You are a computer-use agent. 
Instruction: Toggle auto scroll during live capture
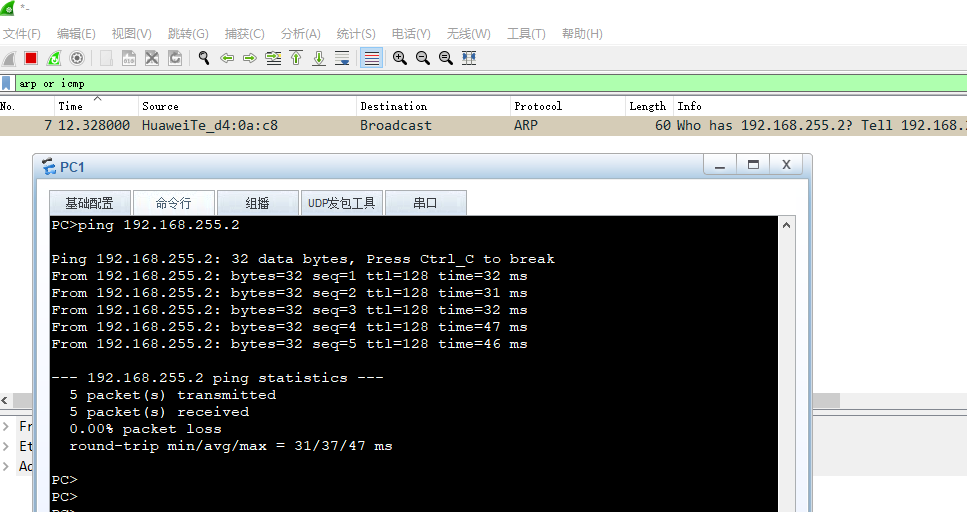click(342, 58)
